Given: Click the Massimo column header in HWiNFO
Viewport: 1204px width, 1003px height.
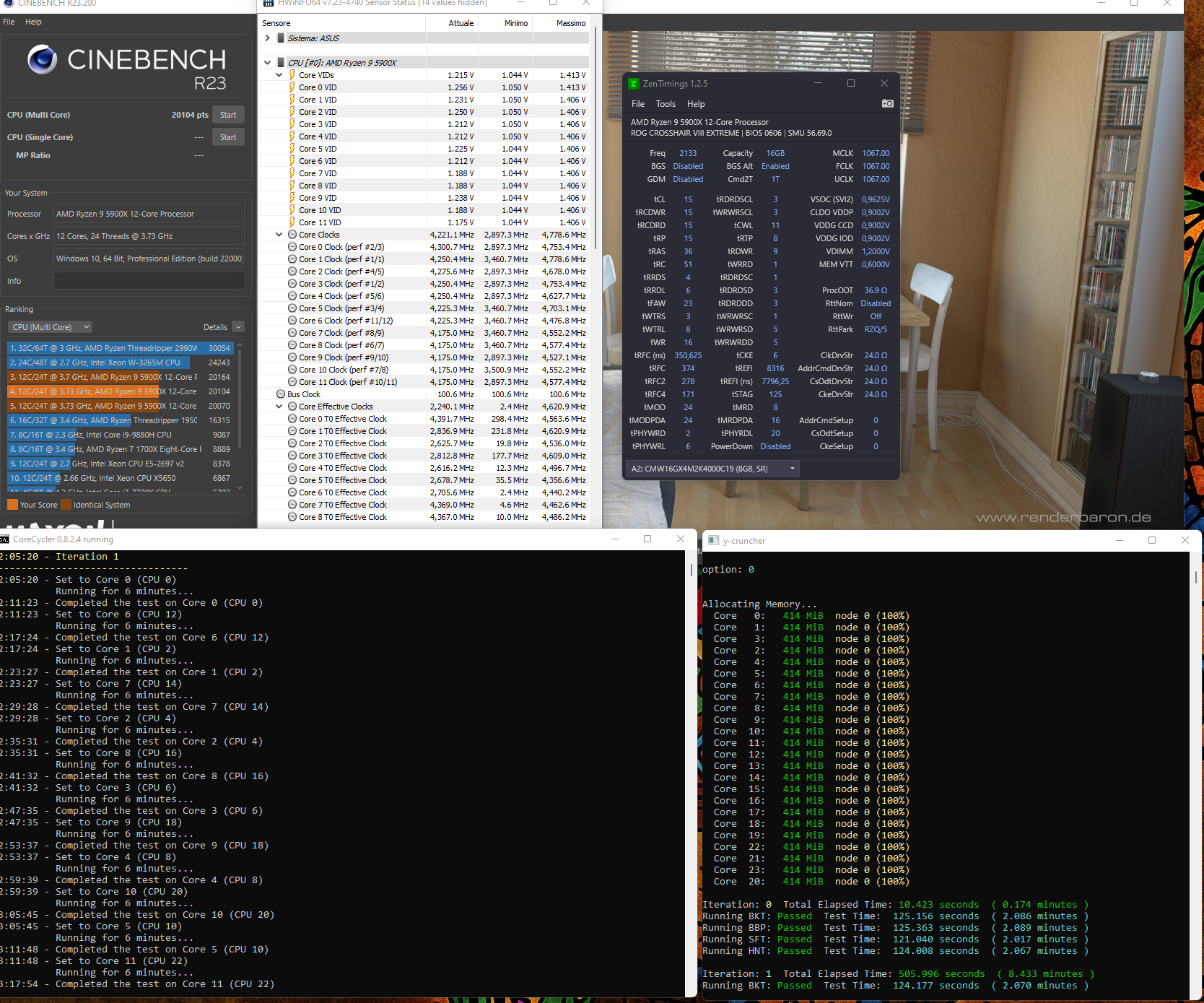Looking at the screenshot, I should (561, 23).
